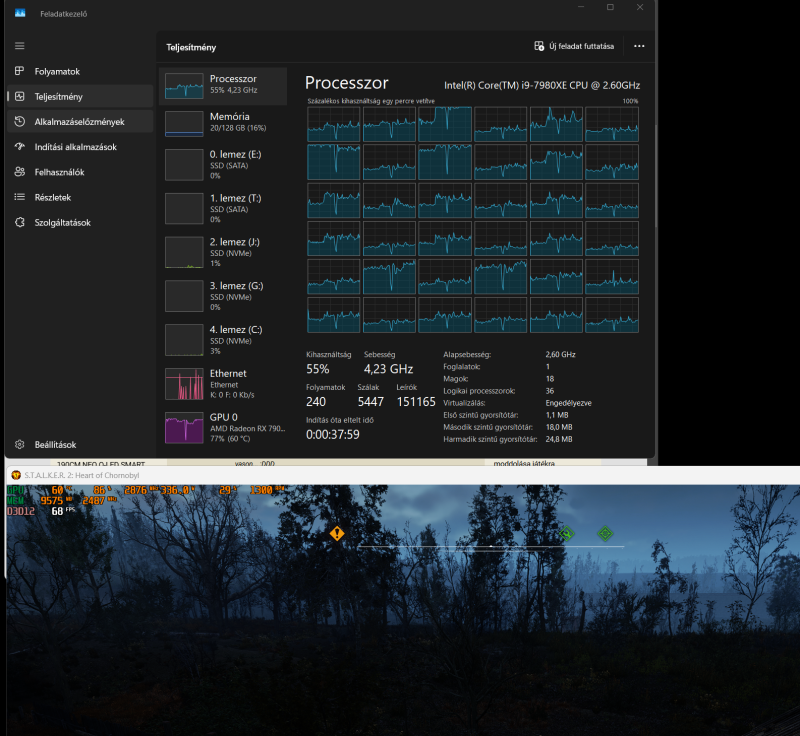Screen dimensions: 800x736
Task: Click the Folyamatok sidebar icon
Action: (19, 71)
